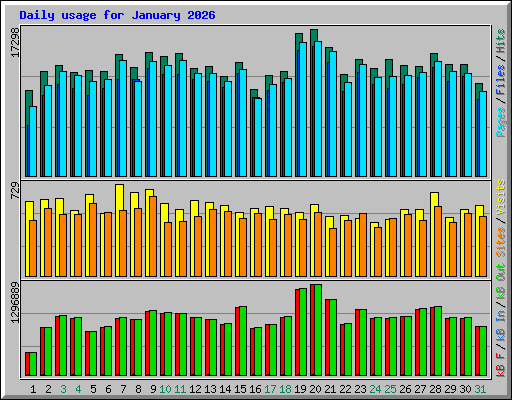Click the day 9 orange sites bar
Viewport: 512px width, 400px height.
tap(153, 236)
